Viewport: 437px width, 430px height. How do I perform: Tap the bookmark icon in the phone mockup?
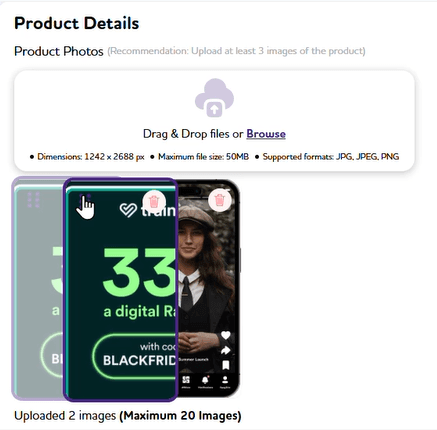click(x=226, y=365)
